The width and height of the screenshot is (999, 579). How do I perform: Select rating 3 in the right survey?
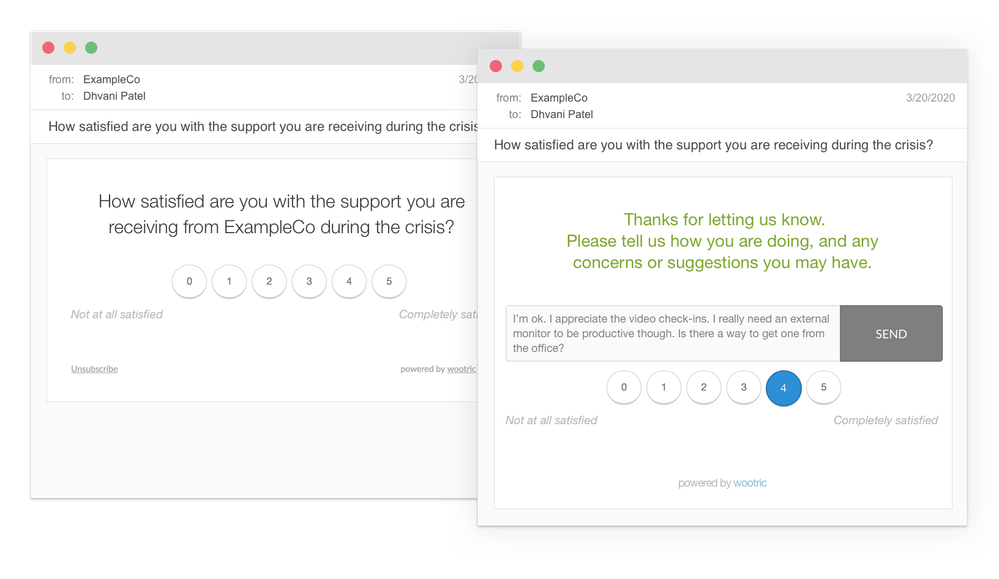coord(744,387)
